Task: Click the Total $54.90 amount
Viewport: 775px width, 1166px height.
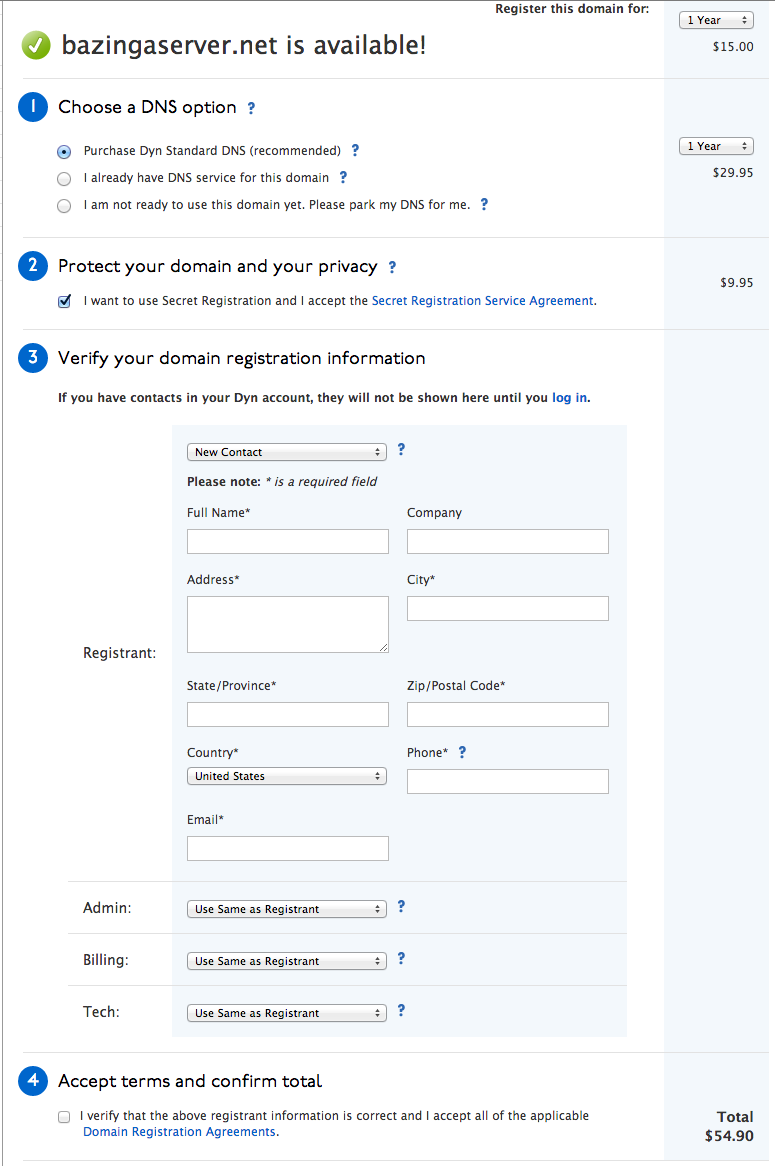Action: pyautogui.click(x=729, y=1136)
